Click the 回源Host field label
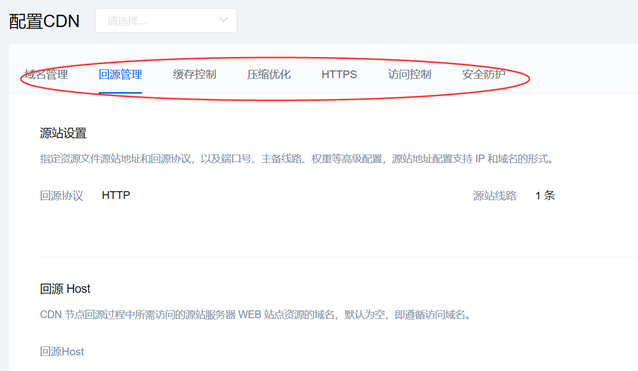 pos(62,351)
